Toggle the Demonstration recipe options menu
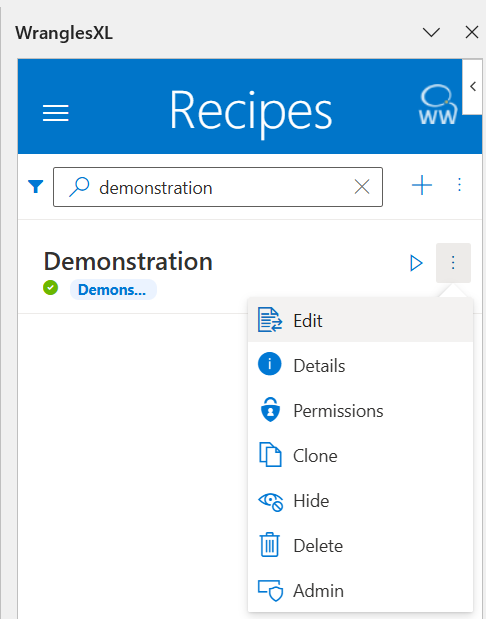The height and width of the screenshot is (619, 486). click(x=453, y=263)
